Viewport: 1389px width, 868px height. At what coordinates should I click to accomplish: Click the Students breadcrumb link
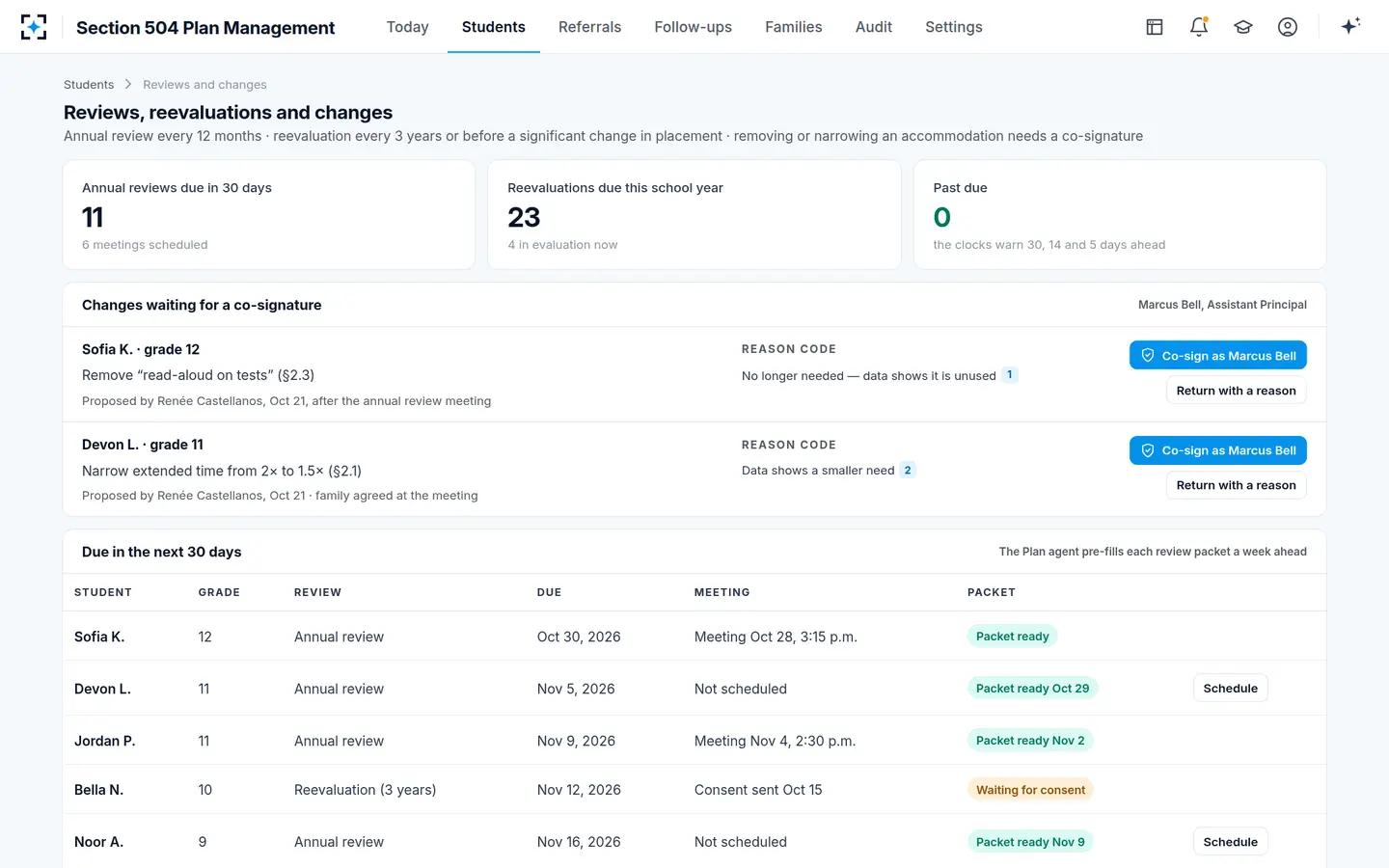pos(89,85)
